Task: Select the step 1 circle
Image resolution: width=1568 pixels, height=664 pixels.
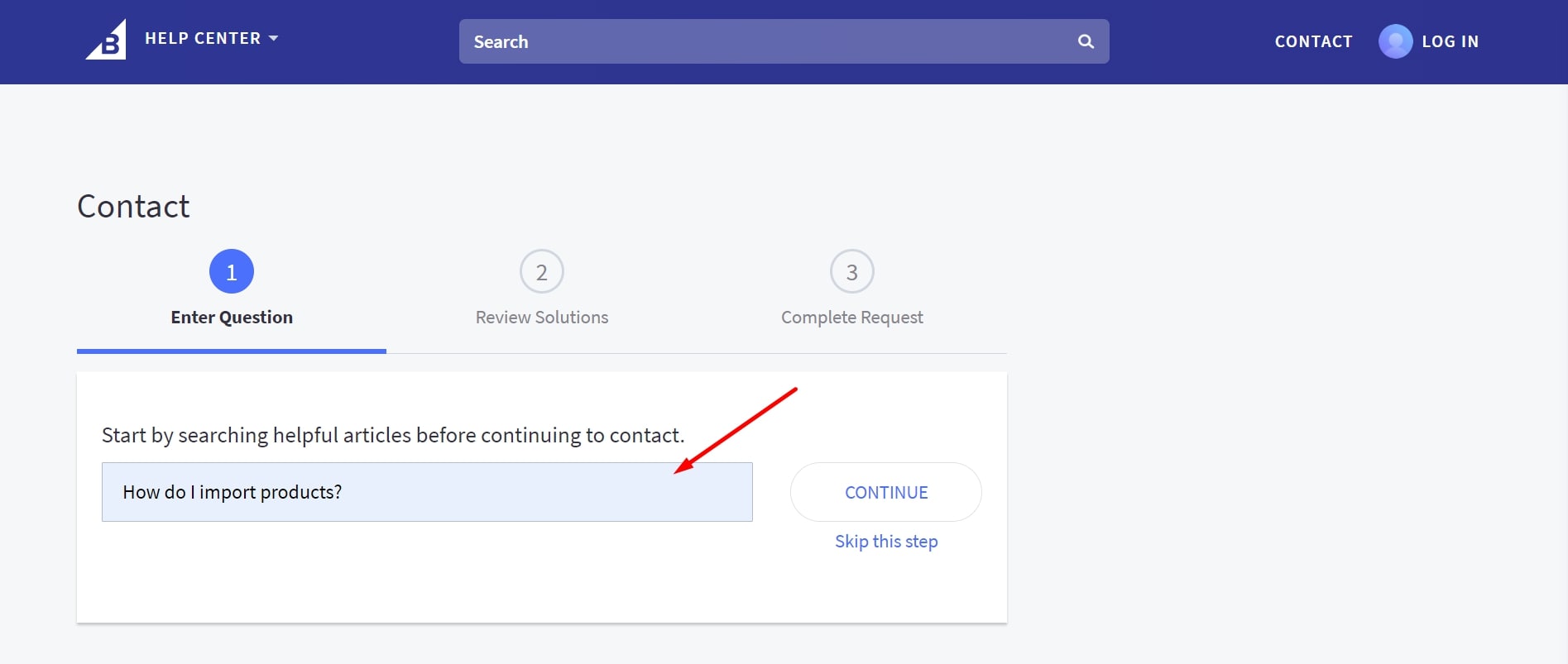Action: tap(232, 271)
